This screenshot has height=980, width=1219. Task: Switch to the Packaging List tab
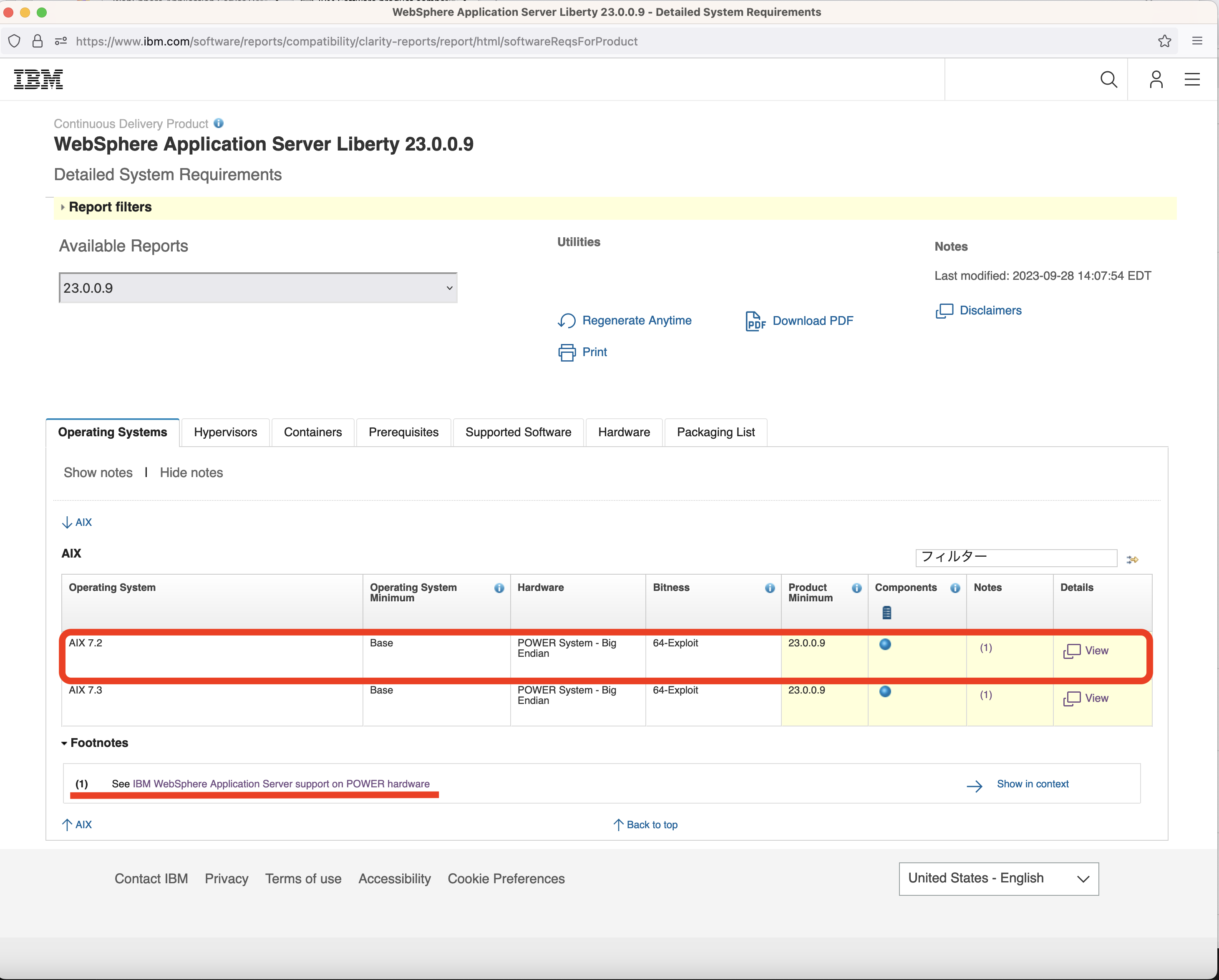716,432
